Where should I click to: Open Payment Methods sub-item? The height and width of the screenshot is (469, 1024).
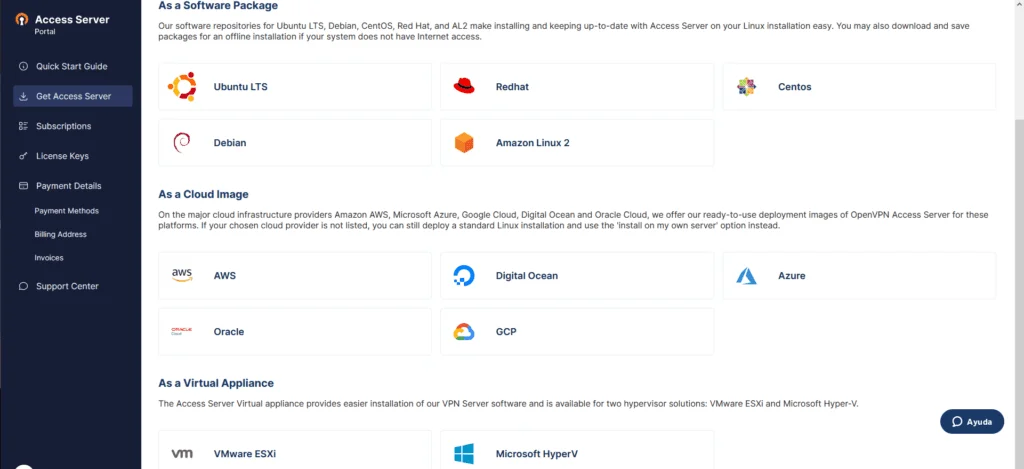[x=67, y=211]
